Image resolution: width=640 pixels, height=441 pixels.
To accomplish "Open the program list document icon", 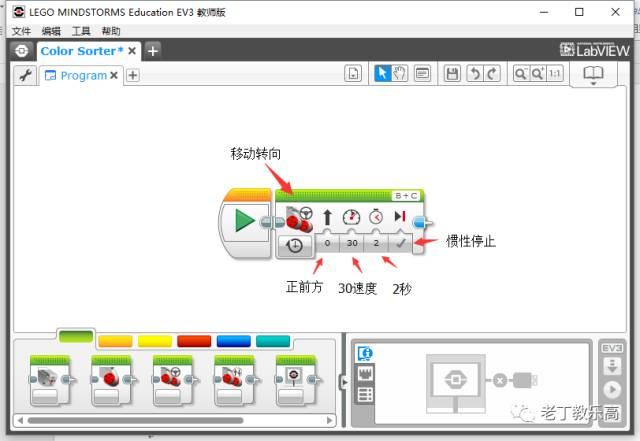I will pyautogui.click(x=353, y=74).
